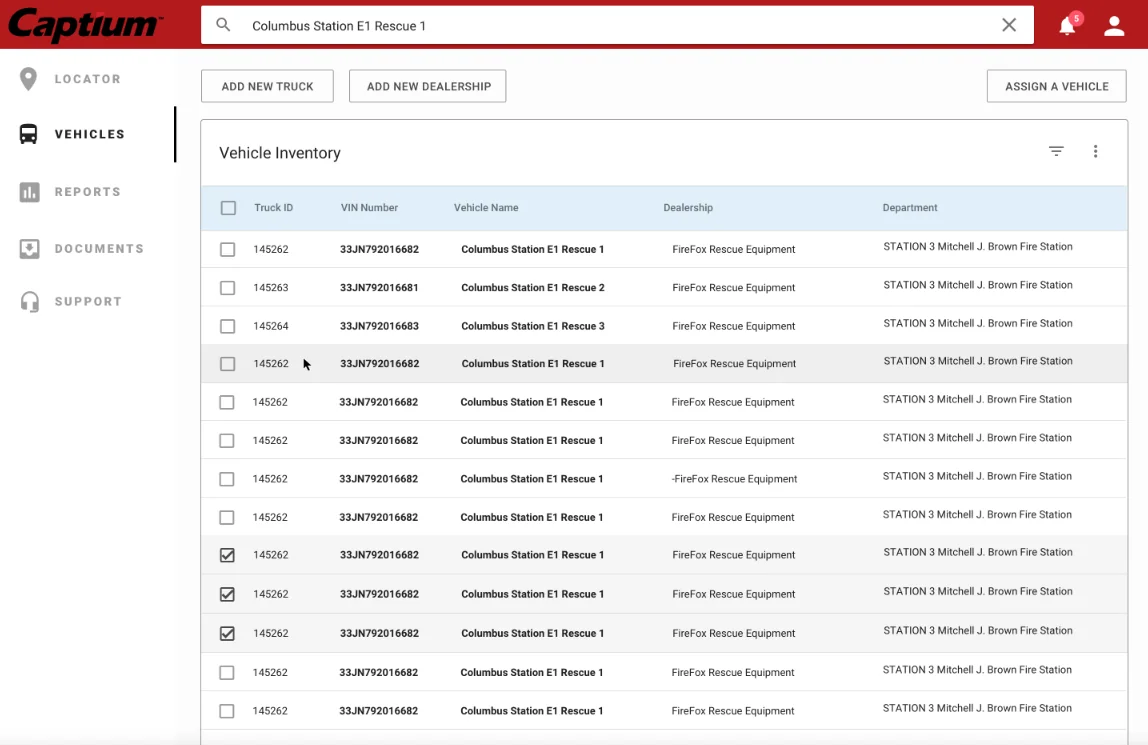Click the search magnifier icon
1148x745 pixels.
(x=223, y=25)
